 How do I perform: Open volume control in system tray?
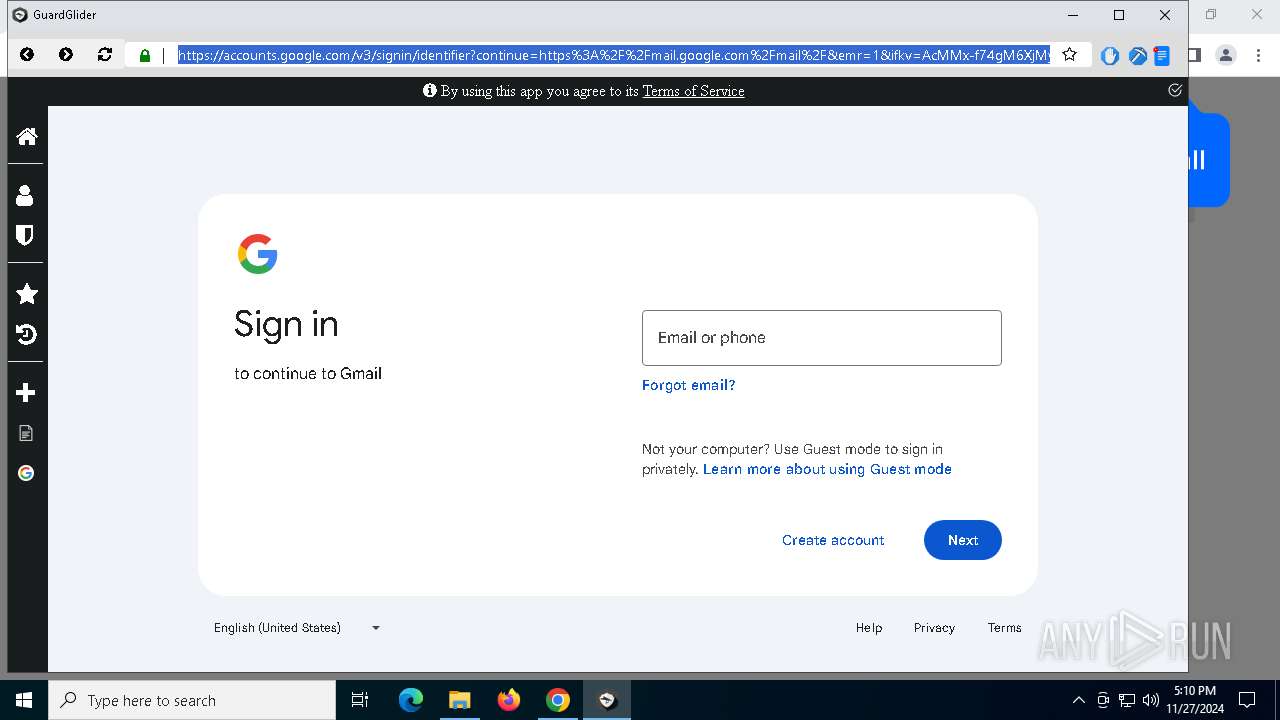point(1150,700)
